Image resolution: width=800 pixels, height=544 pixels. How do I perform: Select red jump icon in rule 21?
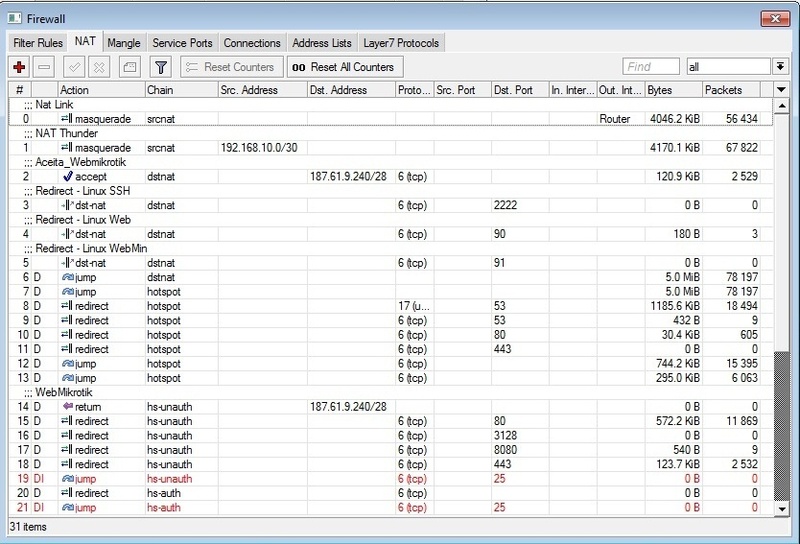(67, 507)
